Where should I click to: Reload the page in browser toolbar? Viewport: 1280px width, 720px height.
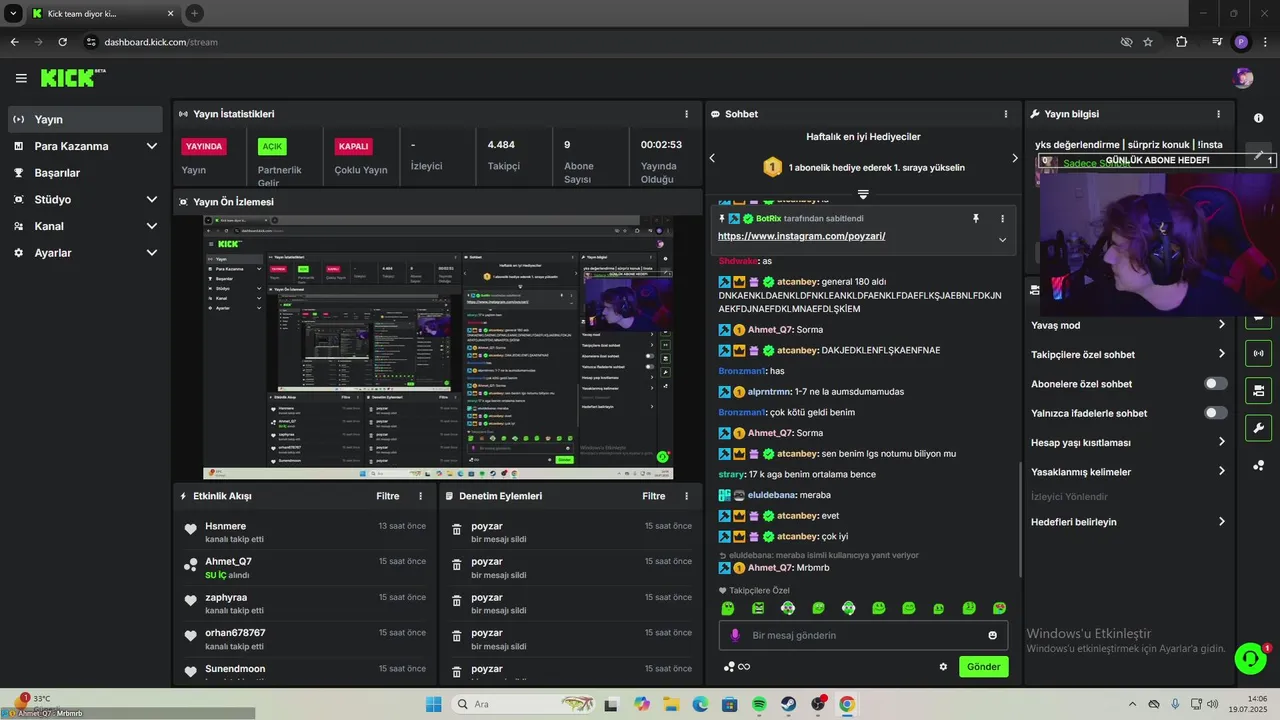coord(62,42)
